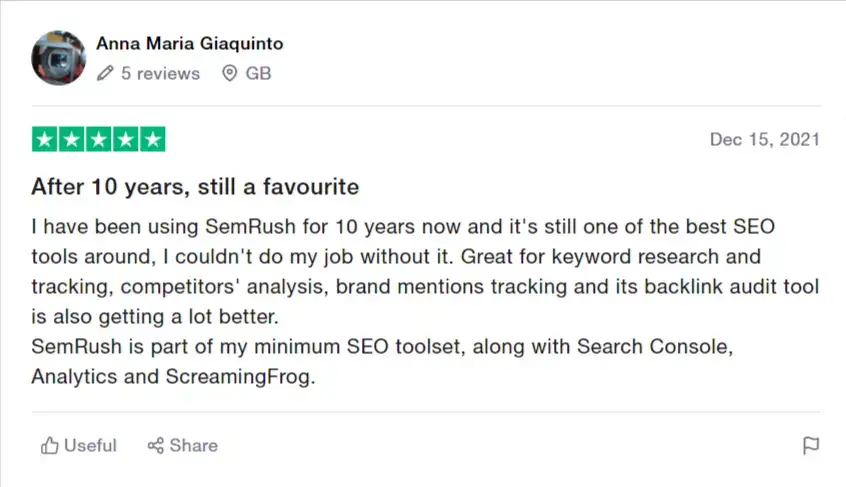
Task: Click the GB country label
Action: pos(258,74)
